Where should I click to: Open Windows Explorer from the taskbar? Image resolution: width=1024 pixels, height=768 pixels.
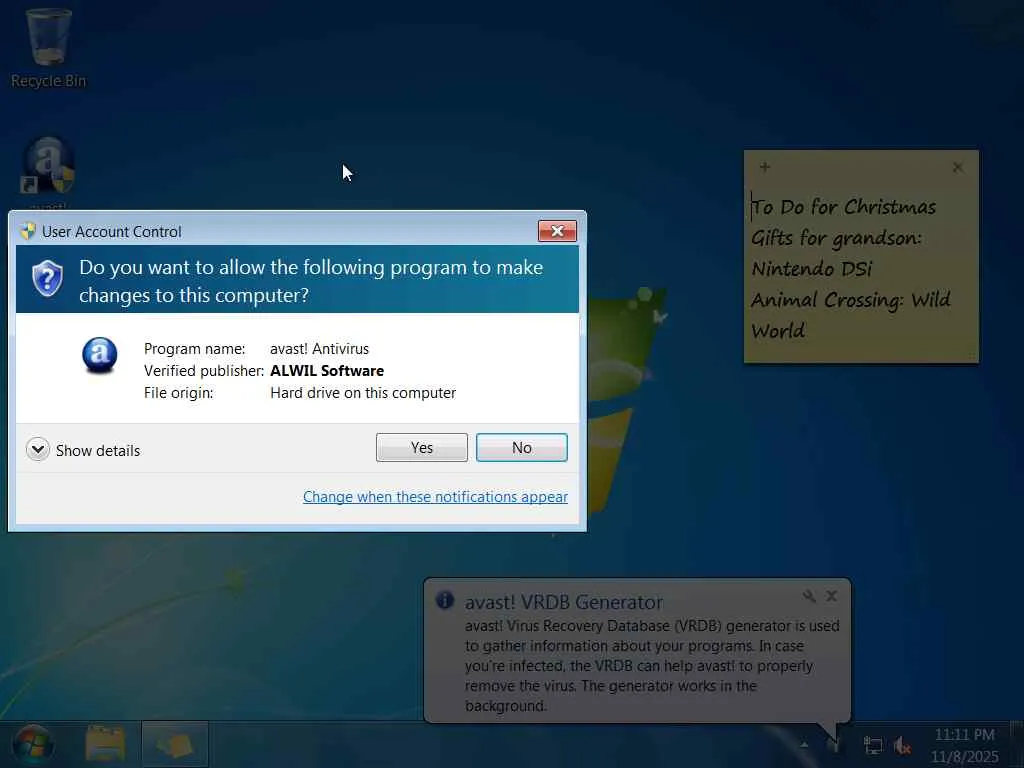[x=105, y=744]
